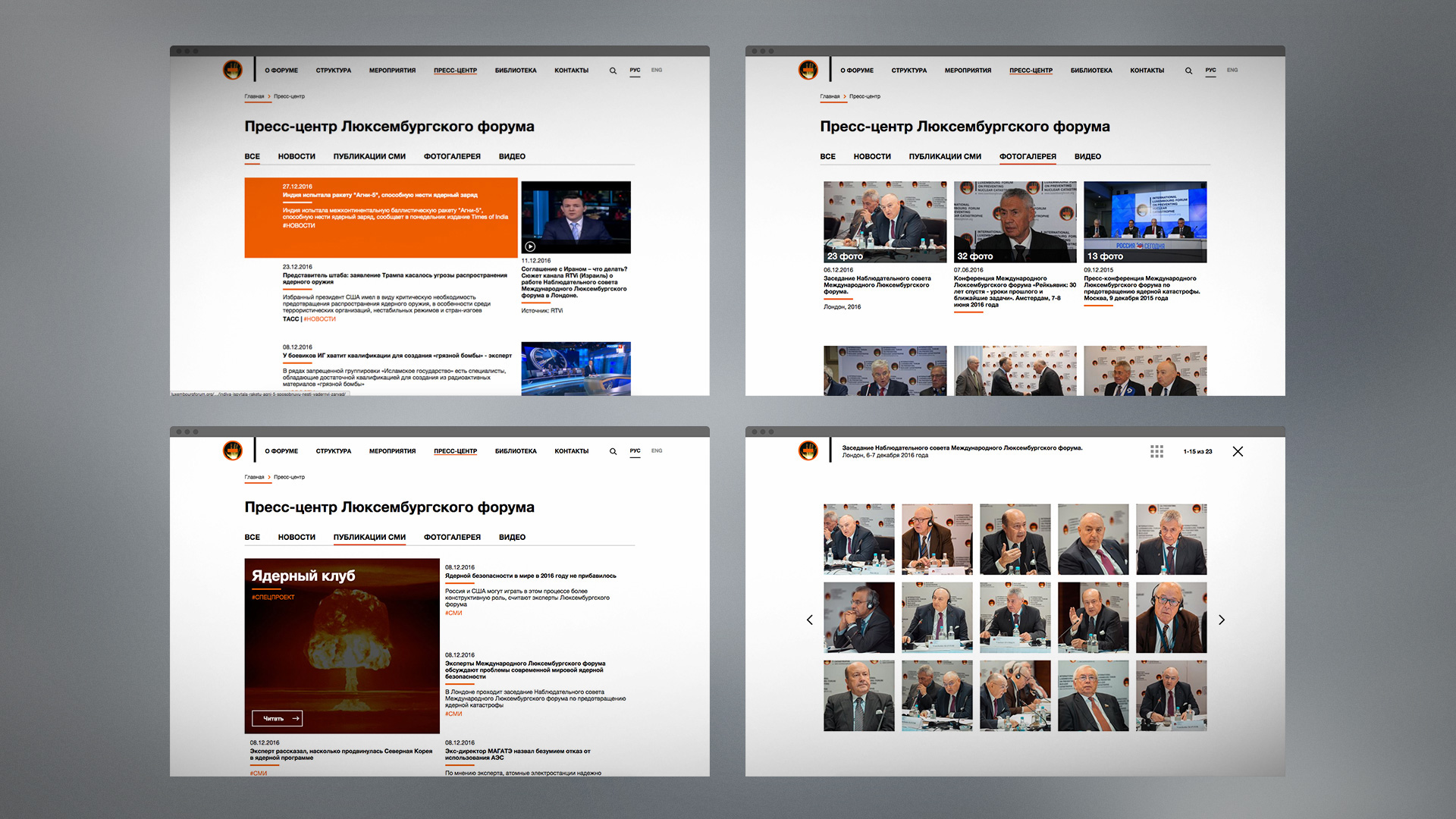Open Пресс-конференция Москва 2015 gallery title
This screenshot has height=819, width=1456.
tap(1142, 288)
